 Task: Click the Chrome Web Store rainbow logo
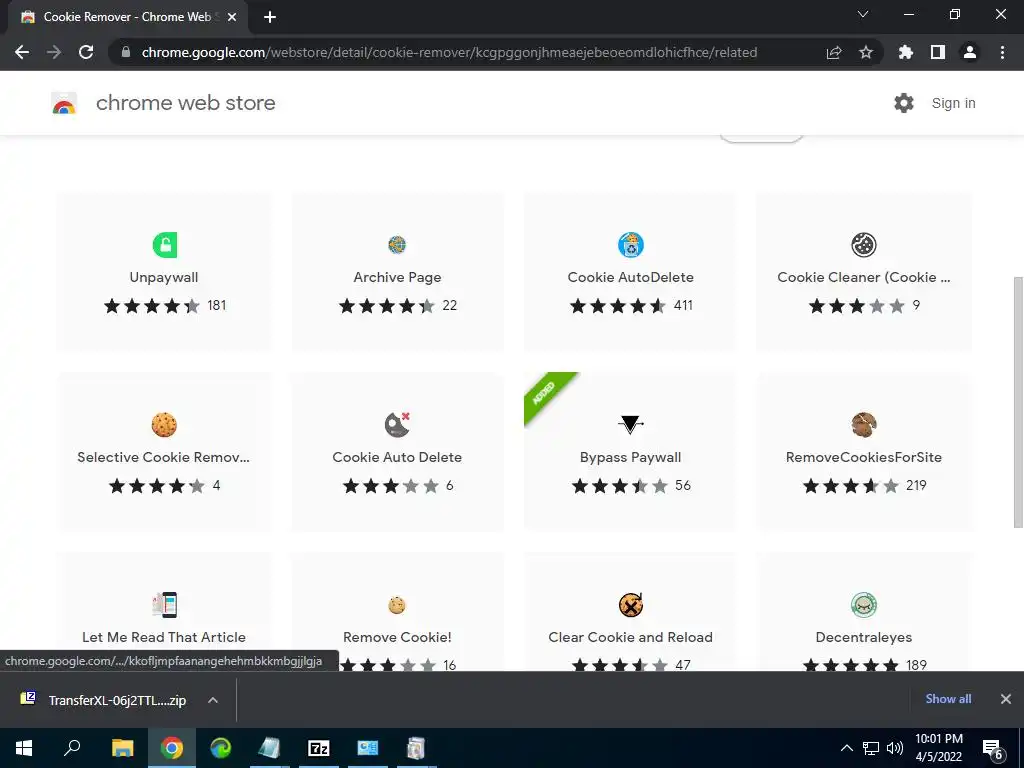(x=64, y=103)
